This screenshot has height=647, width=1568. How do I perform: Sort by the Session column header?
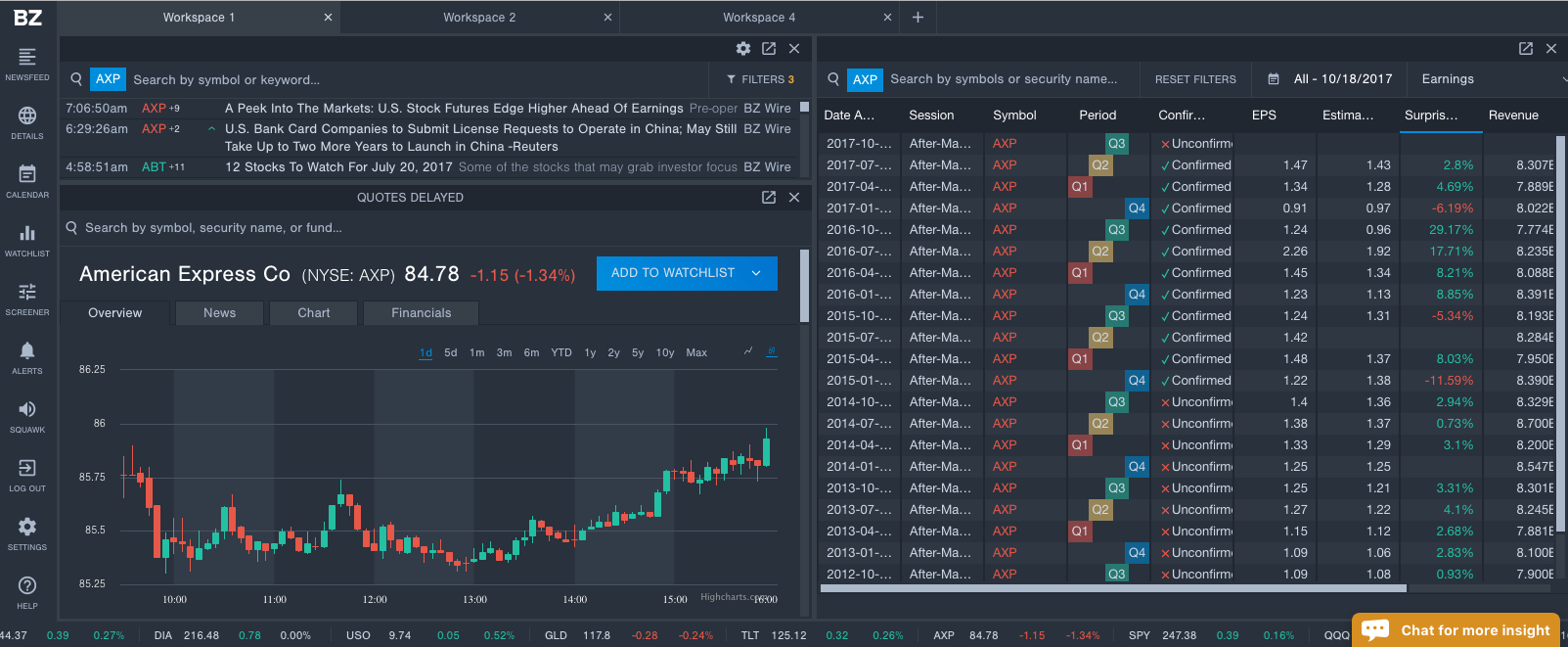point(931,115)
